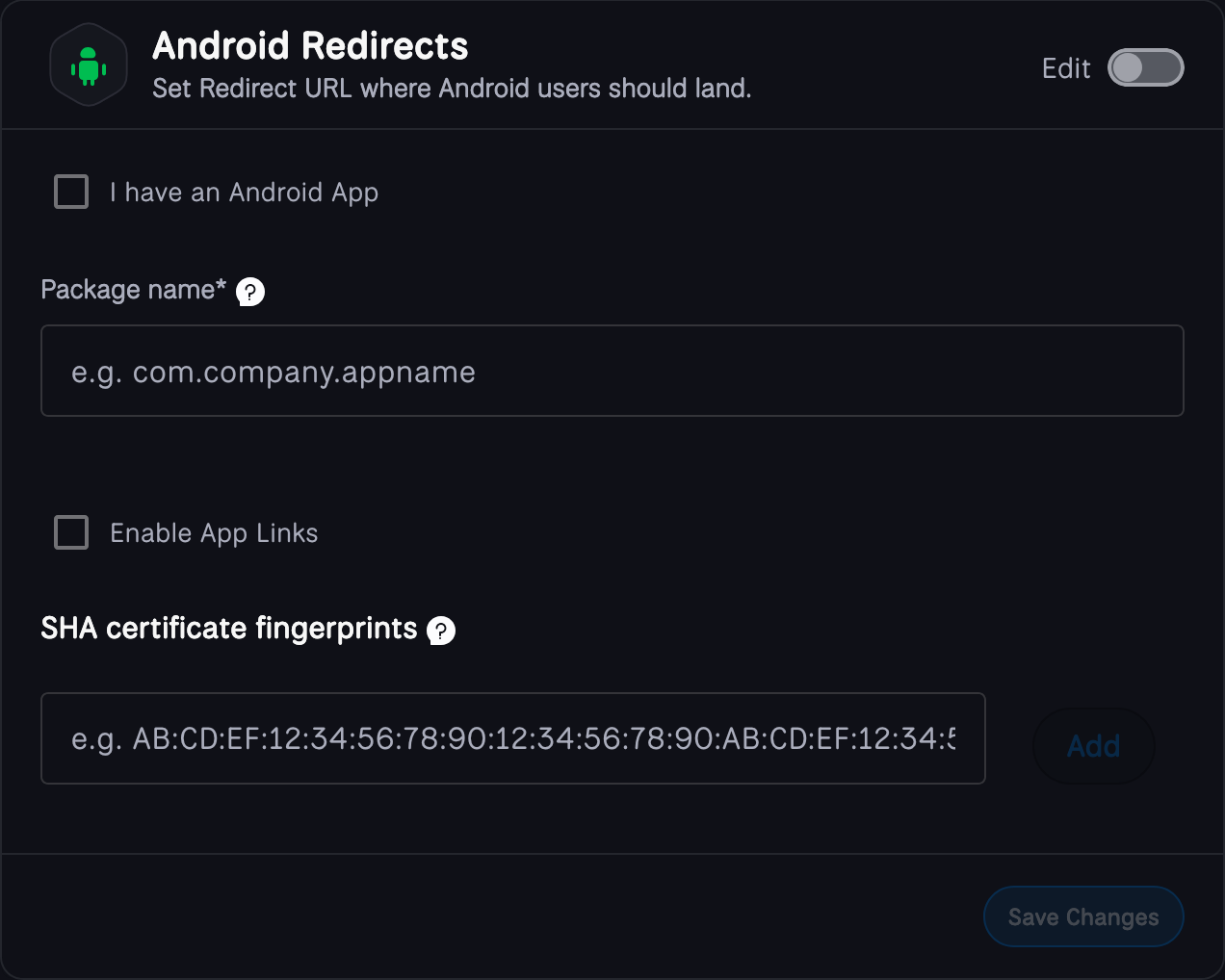The image size is (1225, 980).
Task: Click the Android Redirects title
Action: (x=310, y=45)
